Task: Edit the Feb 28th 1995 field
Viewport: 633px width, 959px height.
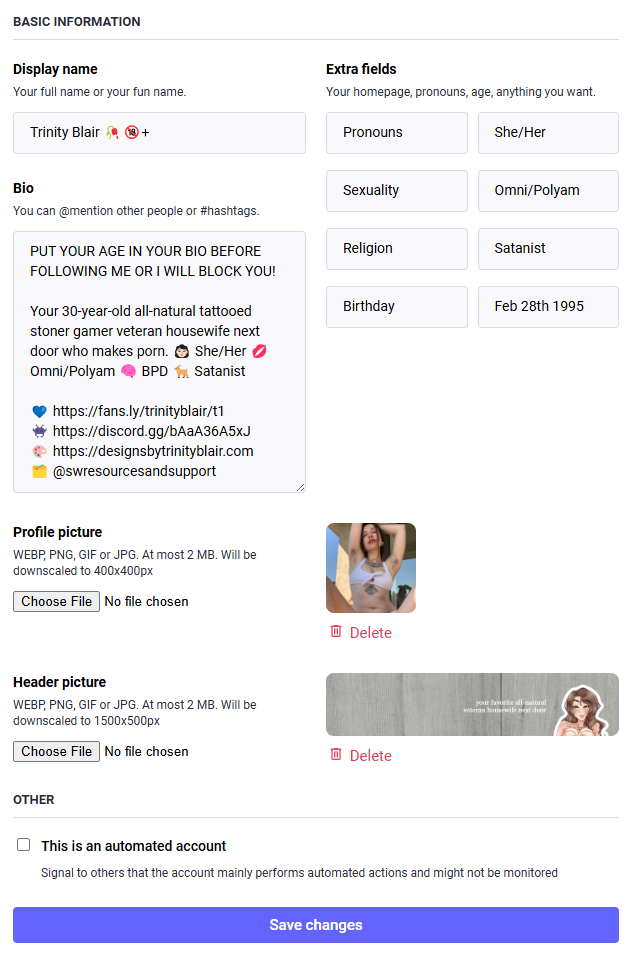Action: pyautogui.click(x=548, y=307)
